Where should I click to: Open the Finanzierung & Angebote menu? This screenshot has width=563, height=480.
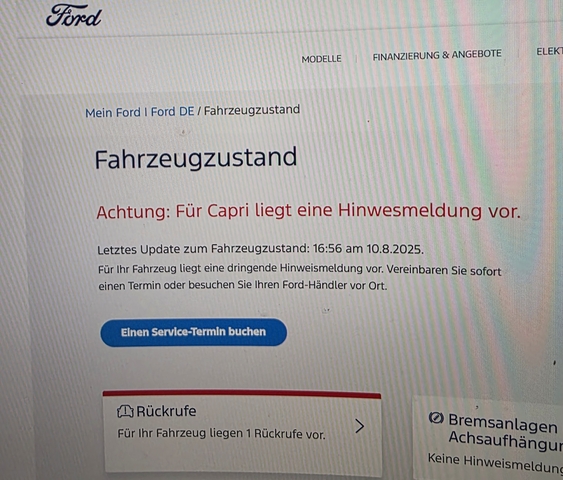[437, 55]
